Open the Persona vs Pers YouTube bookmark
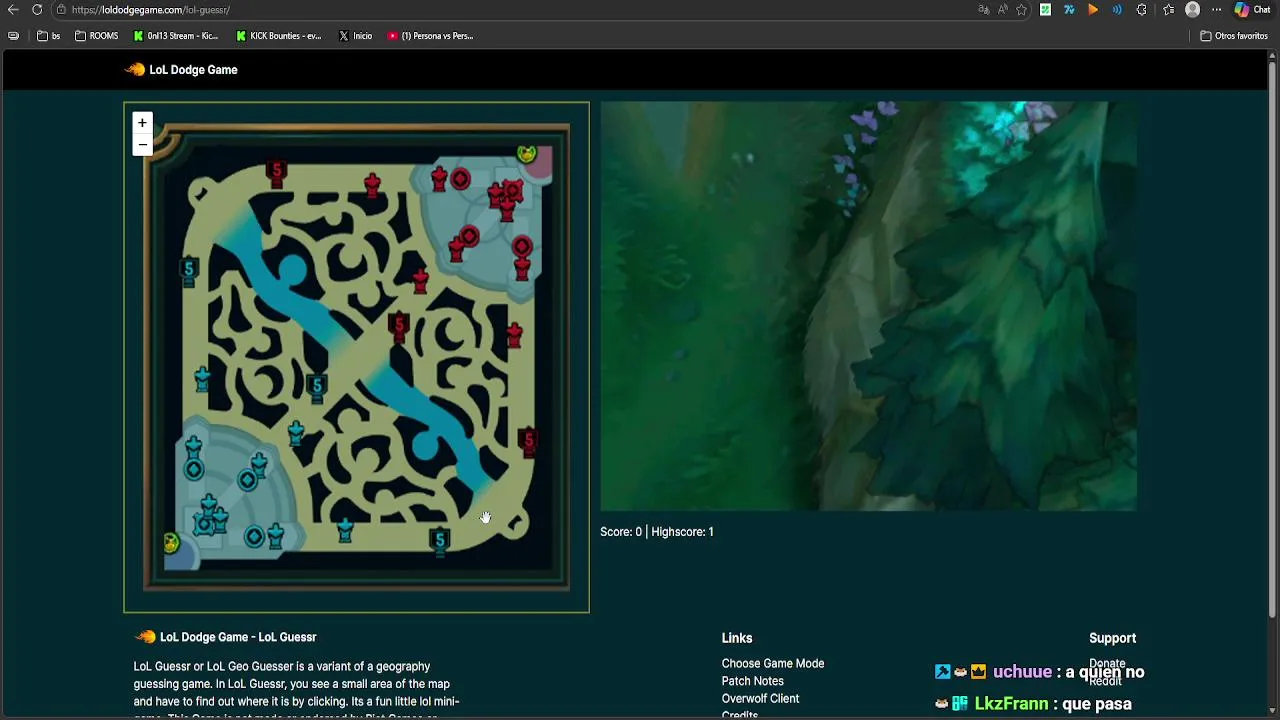1280x720 pixels. coord(431,36)
